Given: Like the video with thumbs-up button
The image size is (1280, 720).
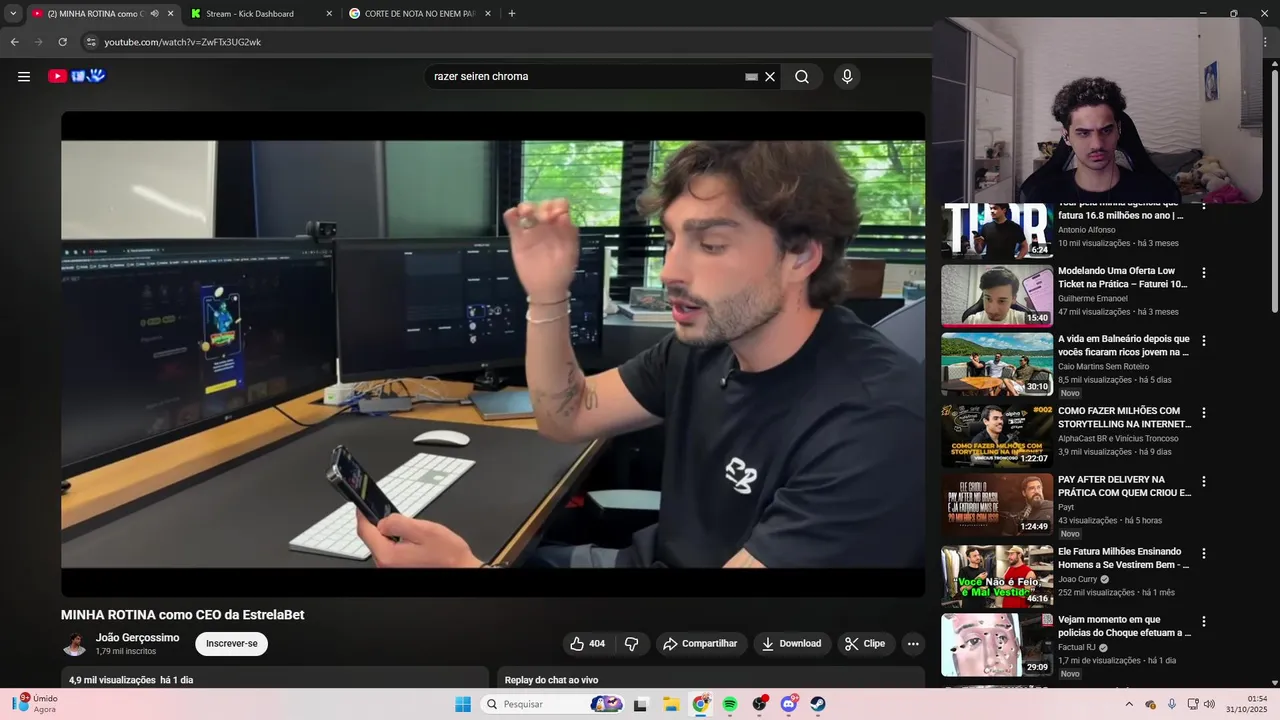Looking at the screenshot, I should (587, 644).
